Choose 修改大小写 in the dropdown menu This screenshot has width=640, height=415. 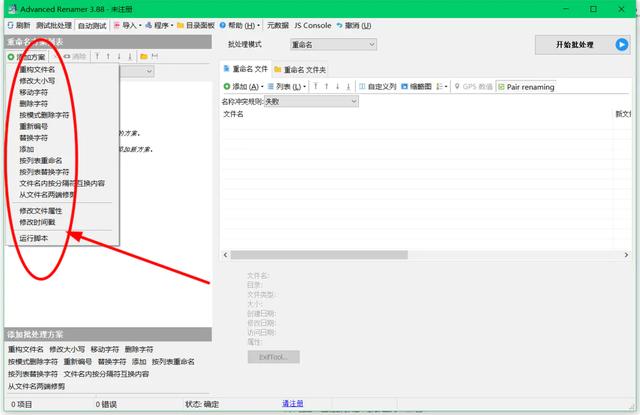(x=37, y=81)
